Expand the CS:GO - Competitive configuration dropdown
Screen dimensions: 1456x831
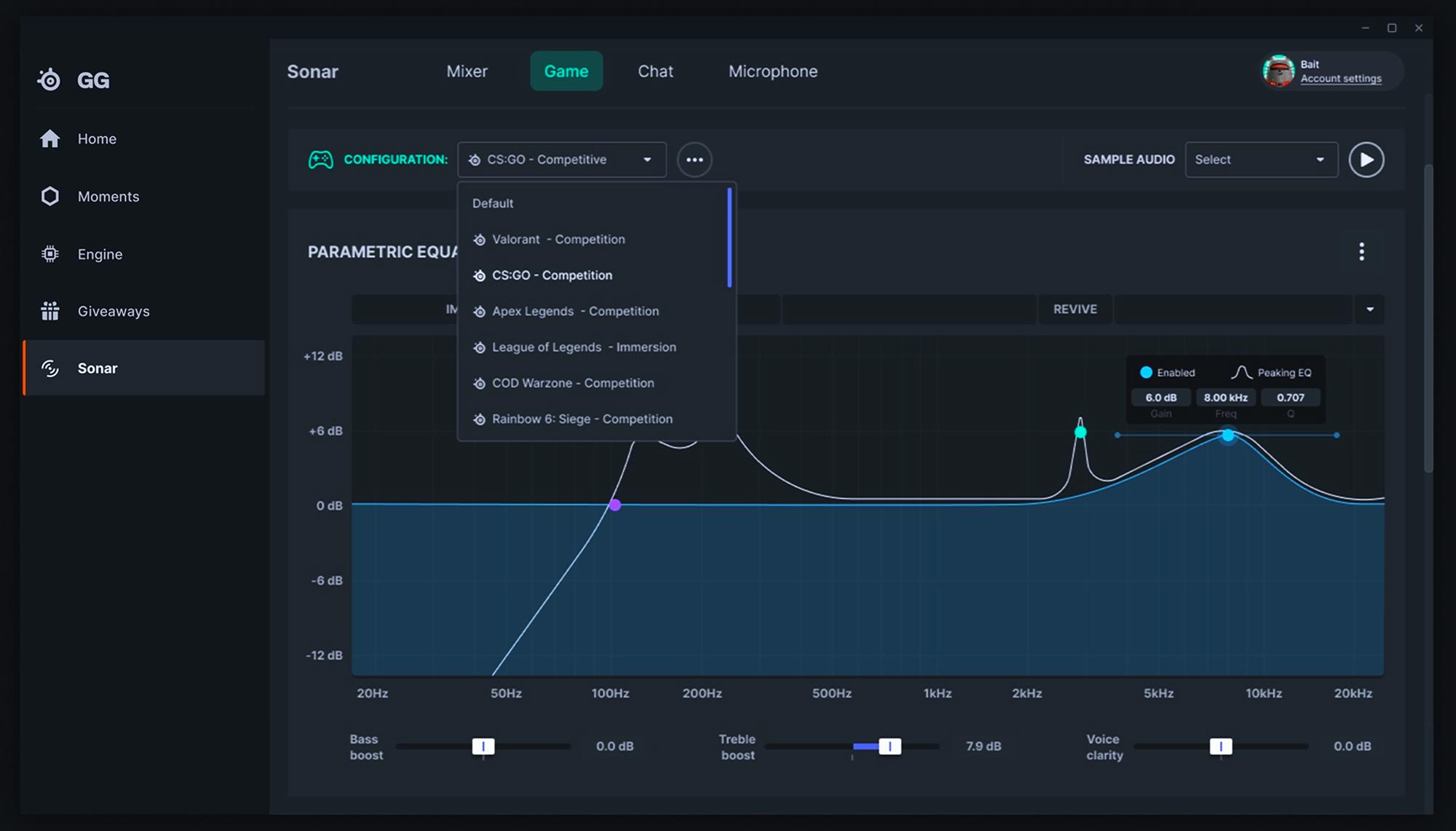point(562,159)
